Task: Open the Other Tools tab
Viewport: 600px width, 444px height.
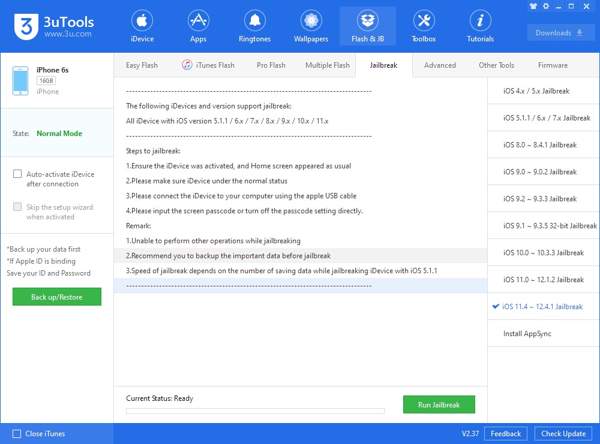Action: [x=496, y=65]
